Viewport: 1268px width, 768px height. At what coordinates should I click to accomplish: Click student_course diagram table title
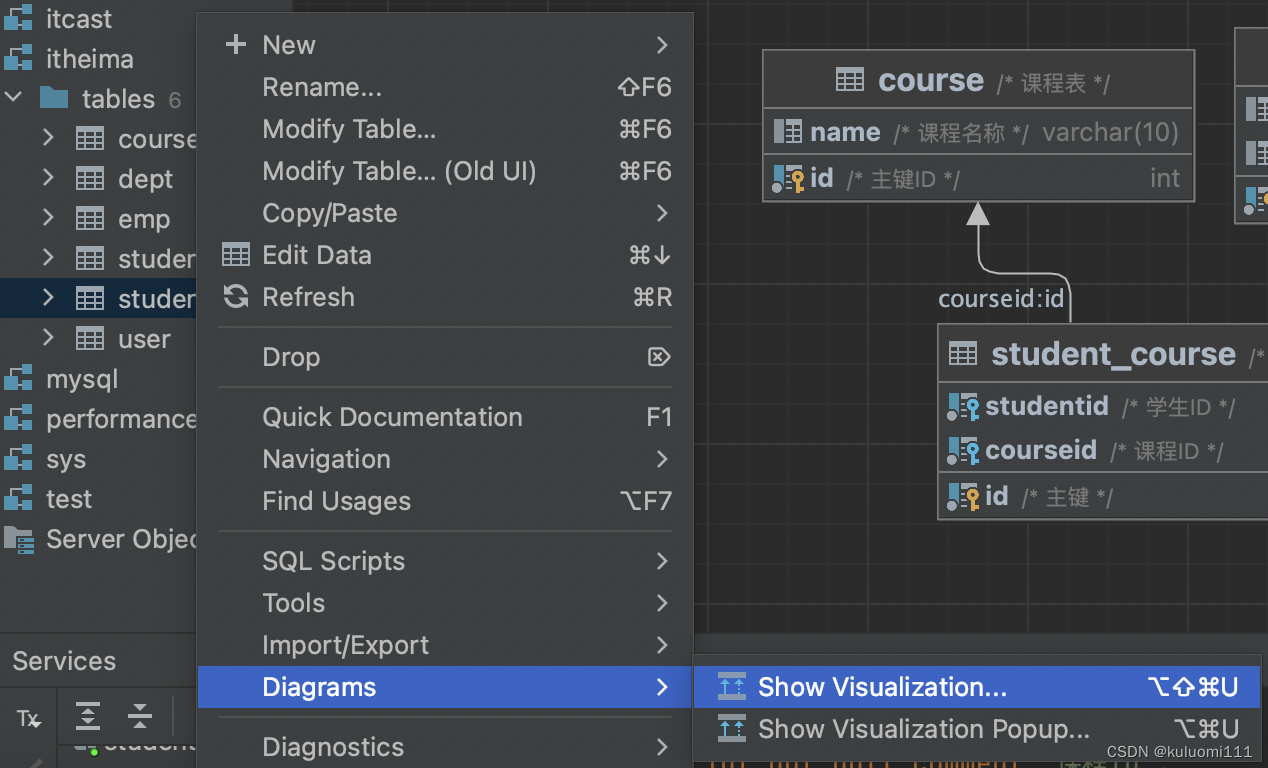[x=1113, y=354]
